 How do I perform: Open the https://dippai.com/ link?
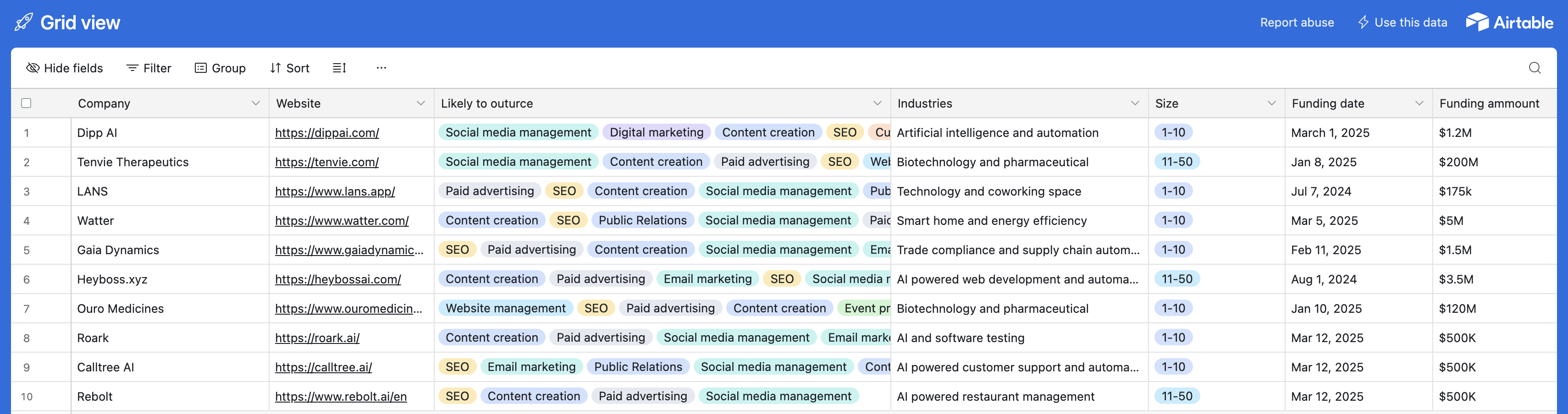point(327,132)
